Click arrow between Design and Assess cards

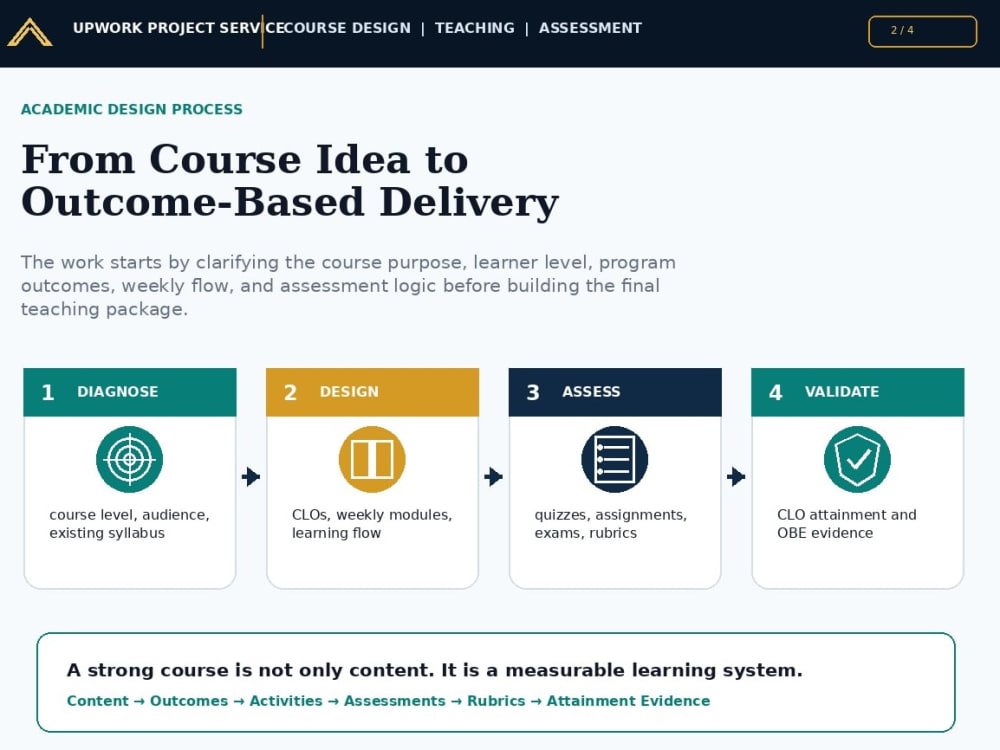point(494,476)
